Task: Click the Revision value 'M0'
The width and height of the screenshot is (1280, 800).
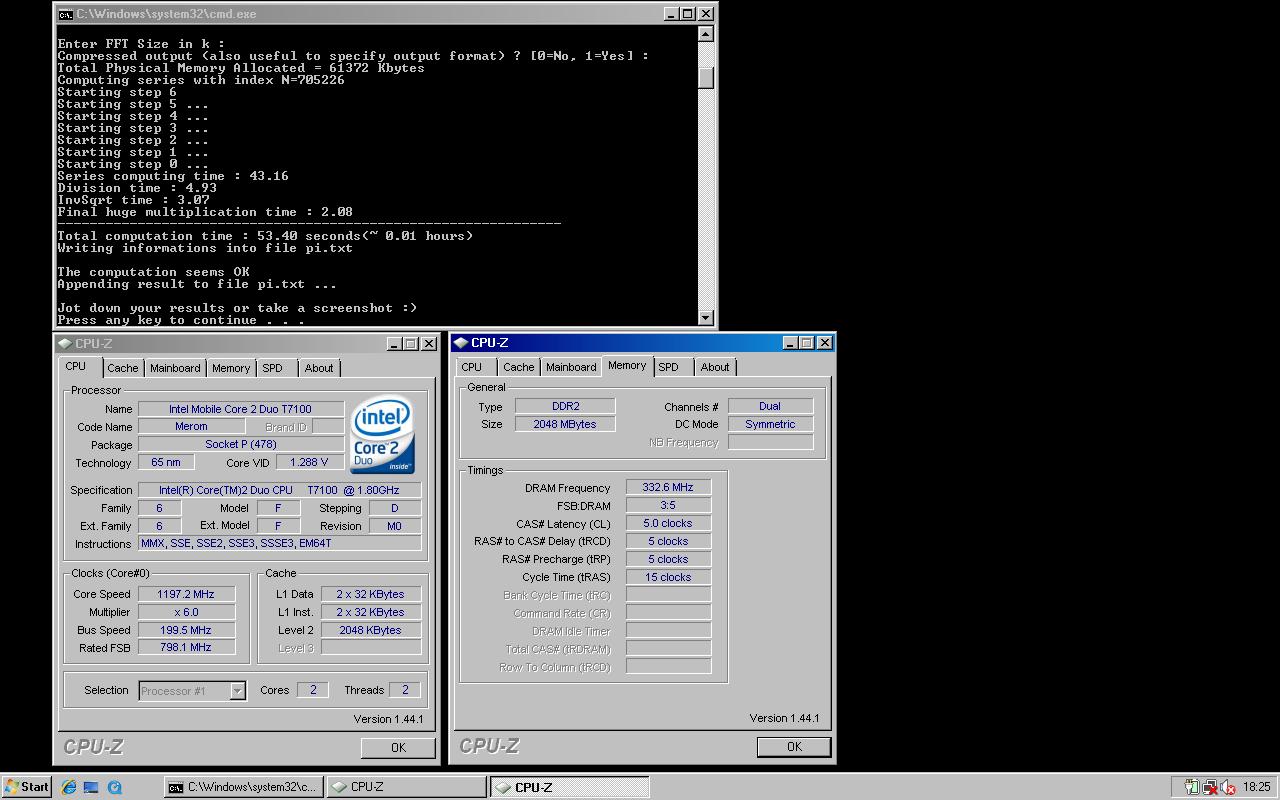Action: [394, 526]
